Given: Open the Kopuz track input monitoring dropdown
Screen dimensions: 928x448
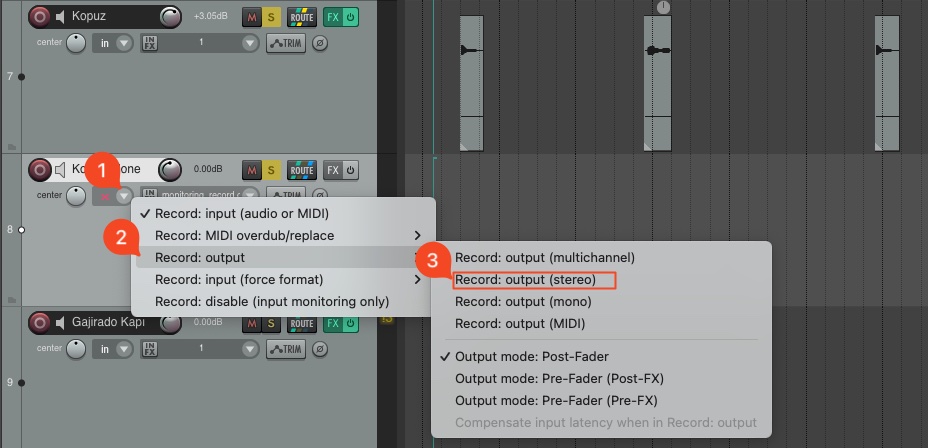Looking at the screenshot, I should tap(124, 43).
